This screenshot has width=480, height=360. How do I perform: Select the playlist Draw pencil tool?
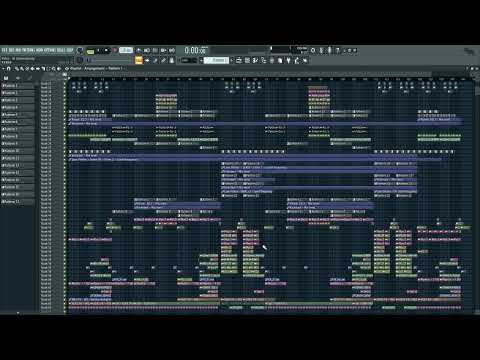(x=17, y=69)
